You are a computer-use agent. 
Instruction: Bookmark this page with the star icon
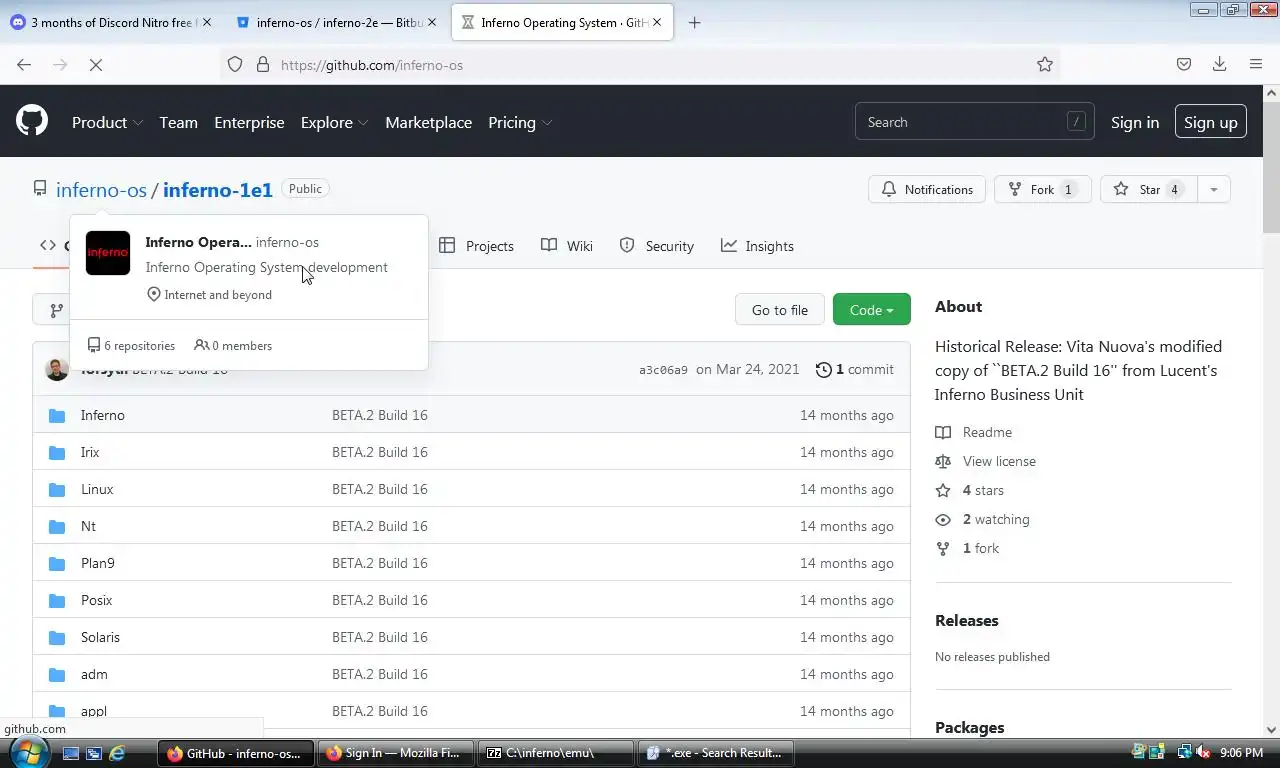click(x=1045, y=64)
